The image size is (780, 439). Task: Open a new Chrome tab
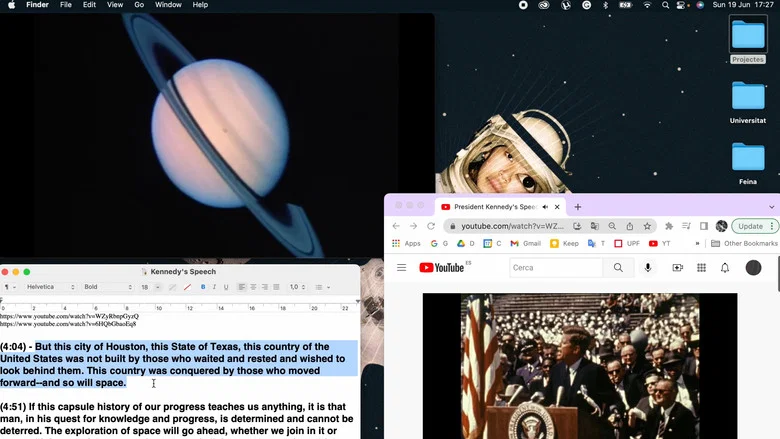[x=578, y=207]
